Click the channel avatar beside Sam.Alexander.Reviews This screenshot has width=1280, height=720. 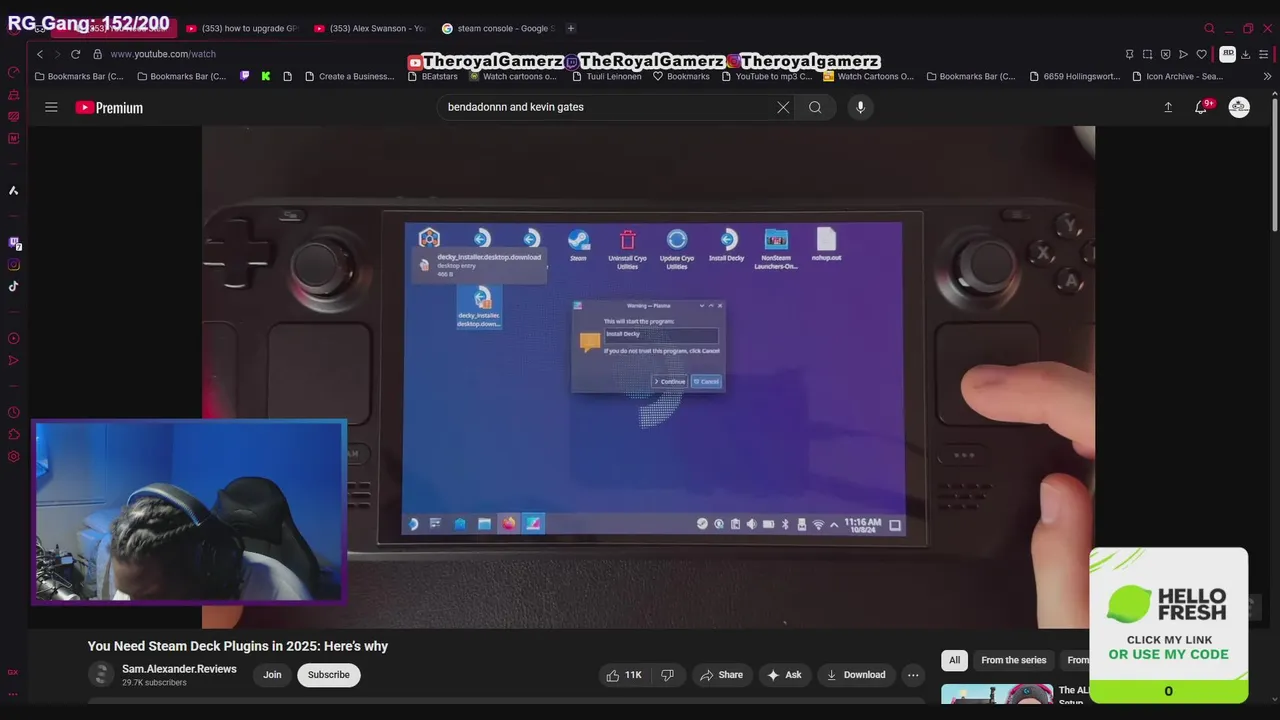(101, 675)
